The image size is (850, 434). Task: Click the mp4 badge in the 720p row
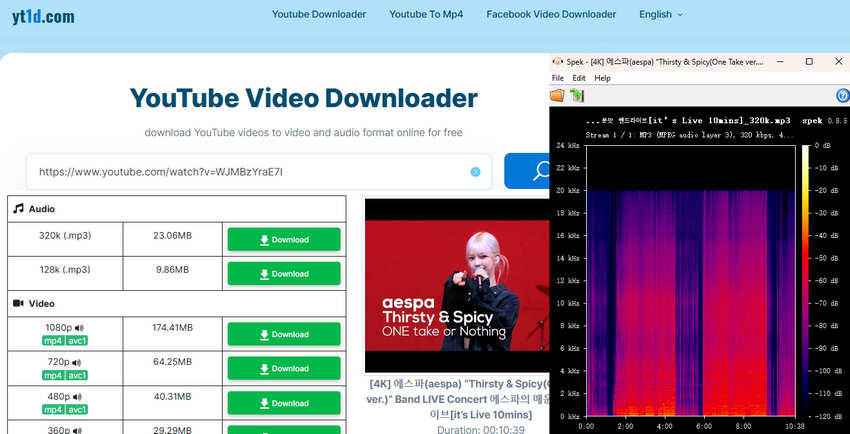53,375
